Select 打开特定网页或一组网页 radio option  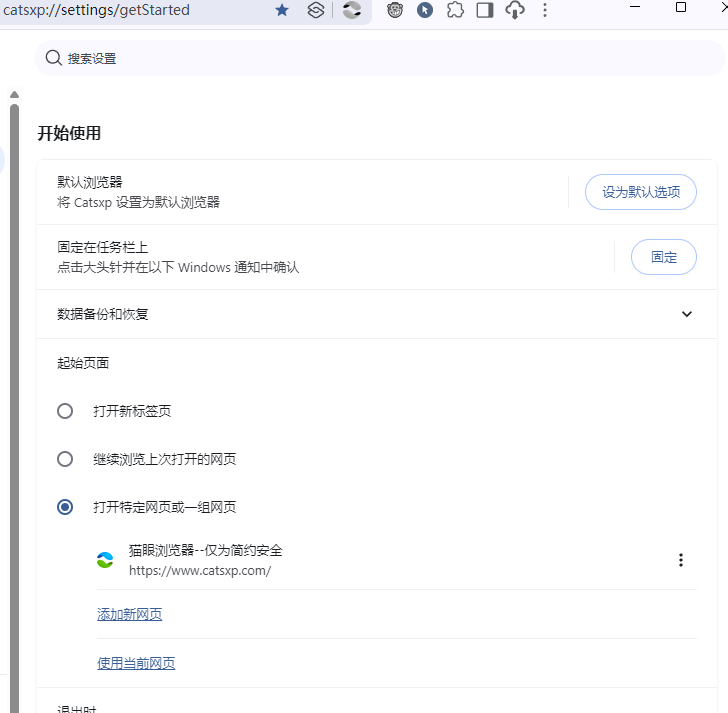click(x=65, y=507)
